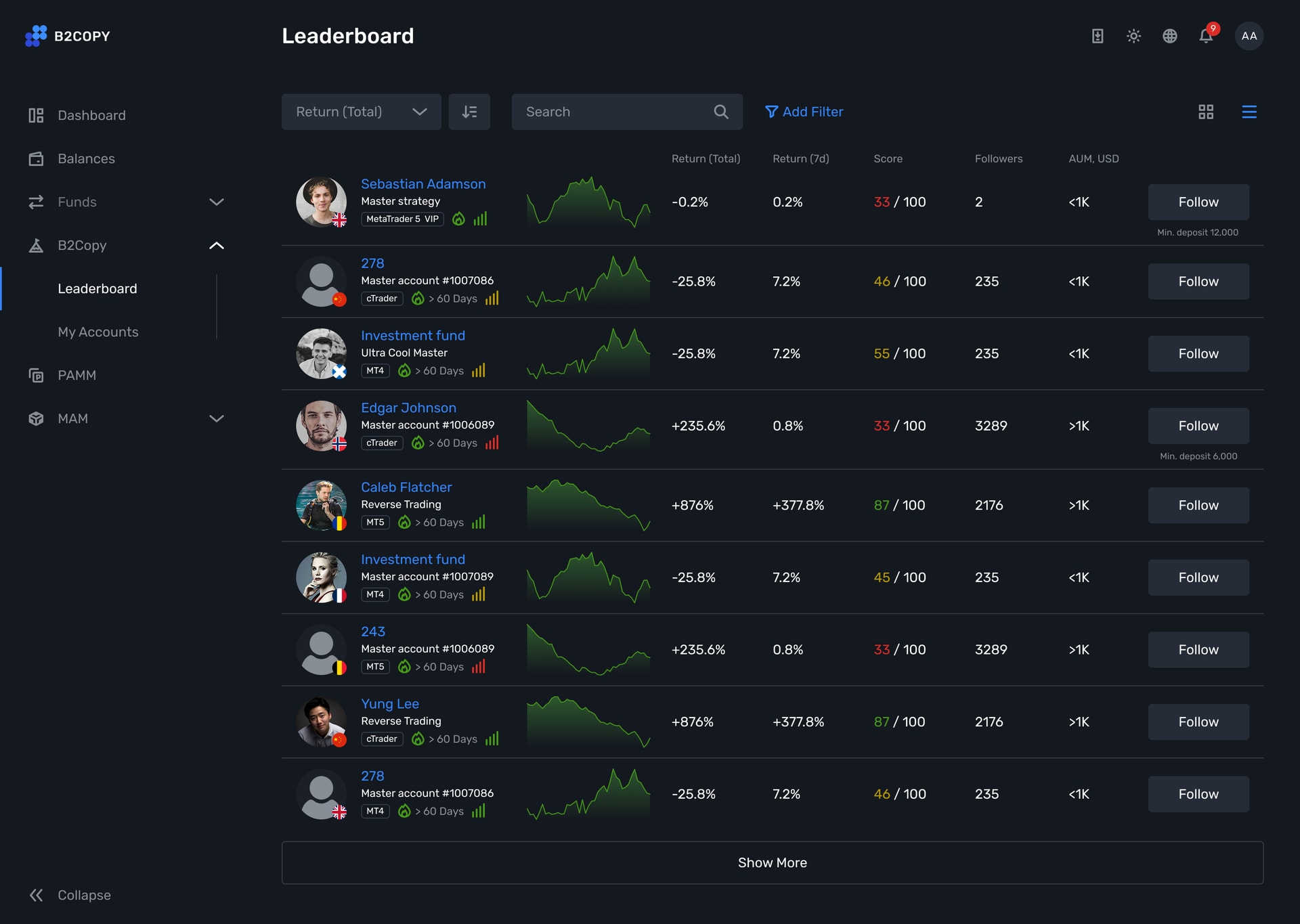This screenshot has height=924, width=1300.
Task: Open language selector globe icon
Action: [x=1169, y=36]
